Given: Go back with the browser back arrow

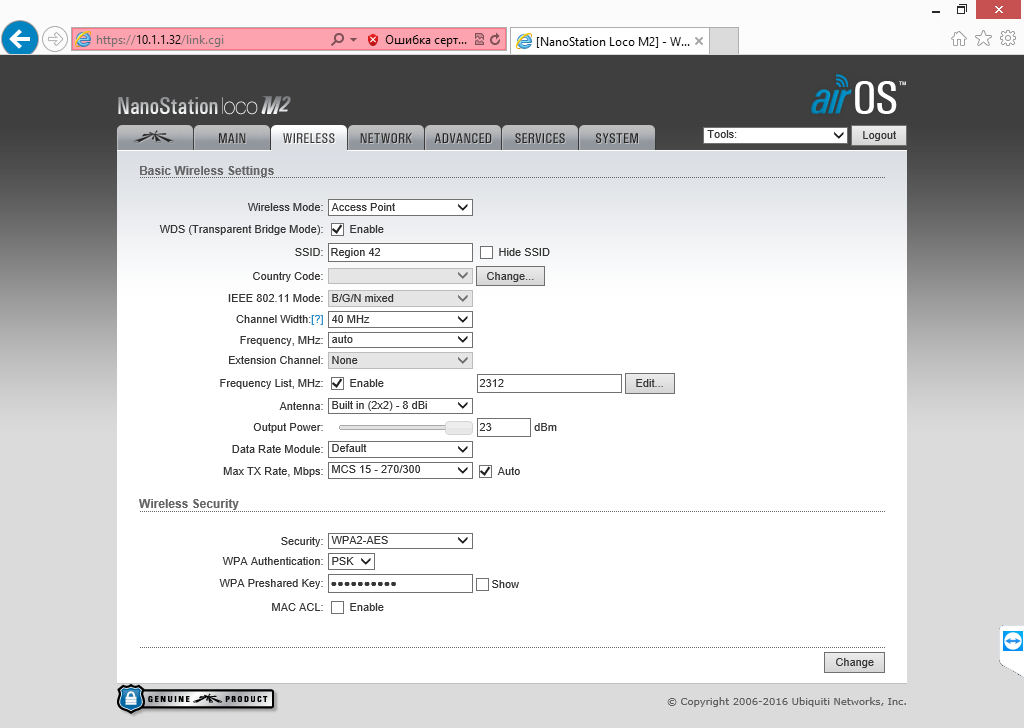Looking at the screenshot, I should (20, 39).
